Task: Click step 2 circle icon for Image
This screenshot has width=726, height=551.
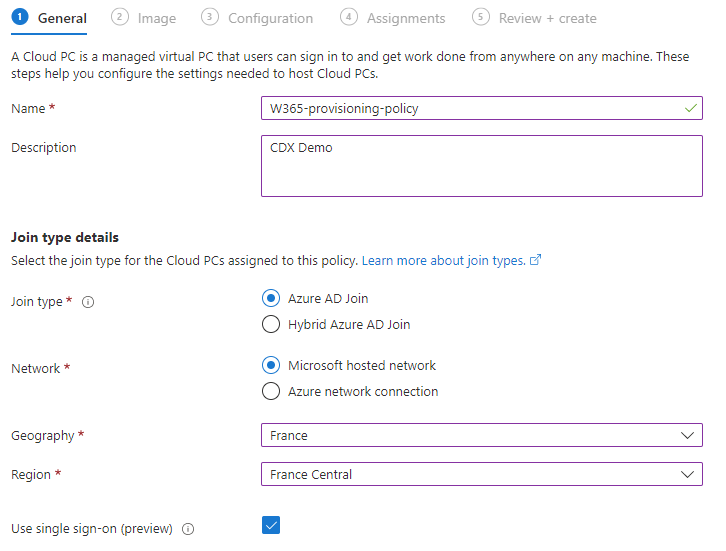Action: [119, 17]
